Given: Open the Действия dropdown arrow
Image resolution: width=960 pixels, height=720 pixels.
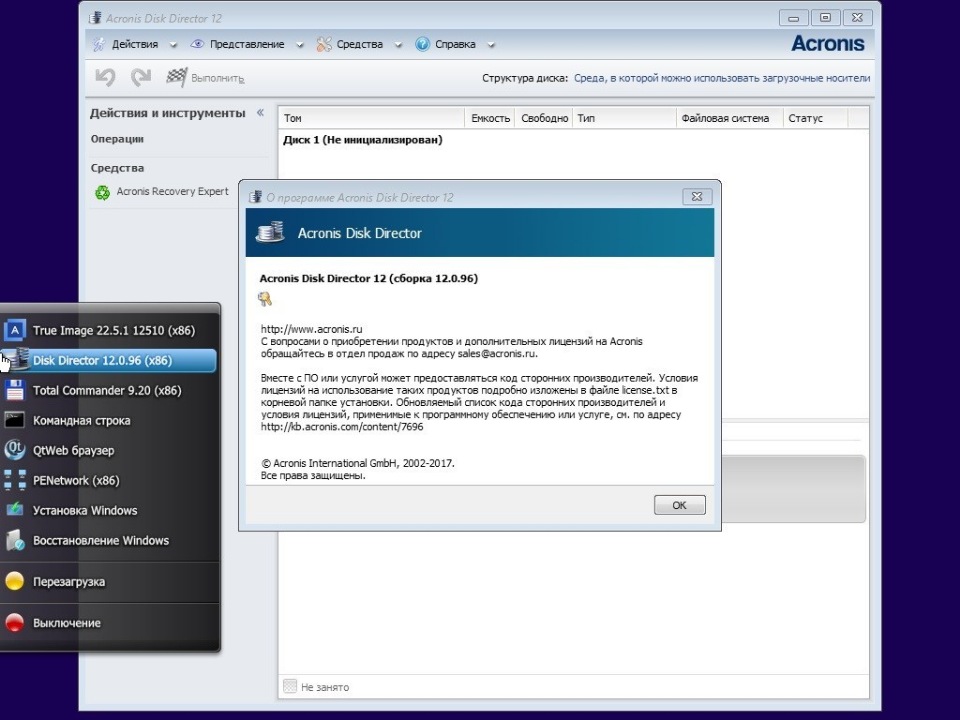Looking at the screenshot, I should (x=173, y=45).
